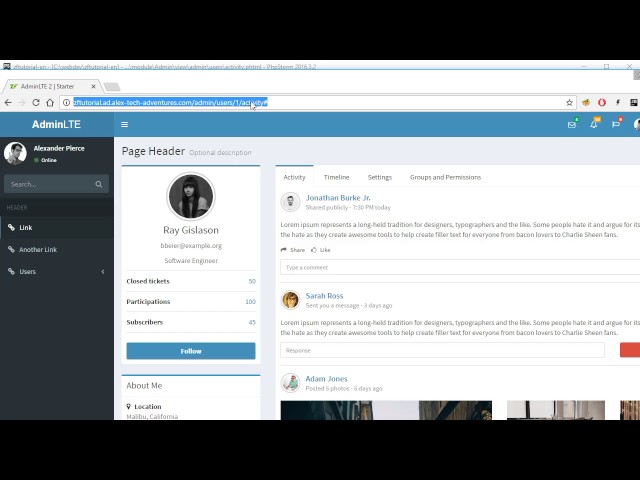Click the Location label
The width and height of the screenshot is (640, 480).
tap(148, 407)
